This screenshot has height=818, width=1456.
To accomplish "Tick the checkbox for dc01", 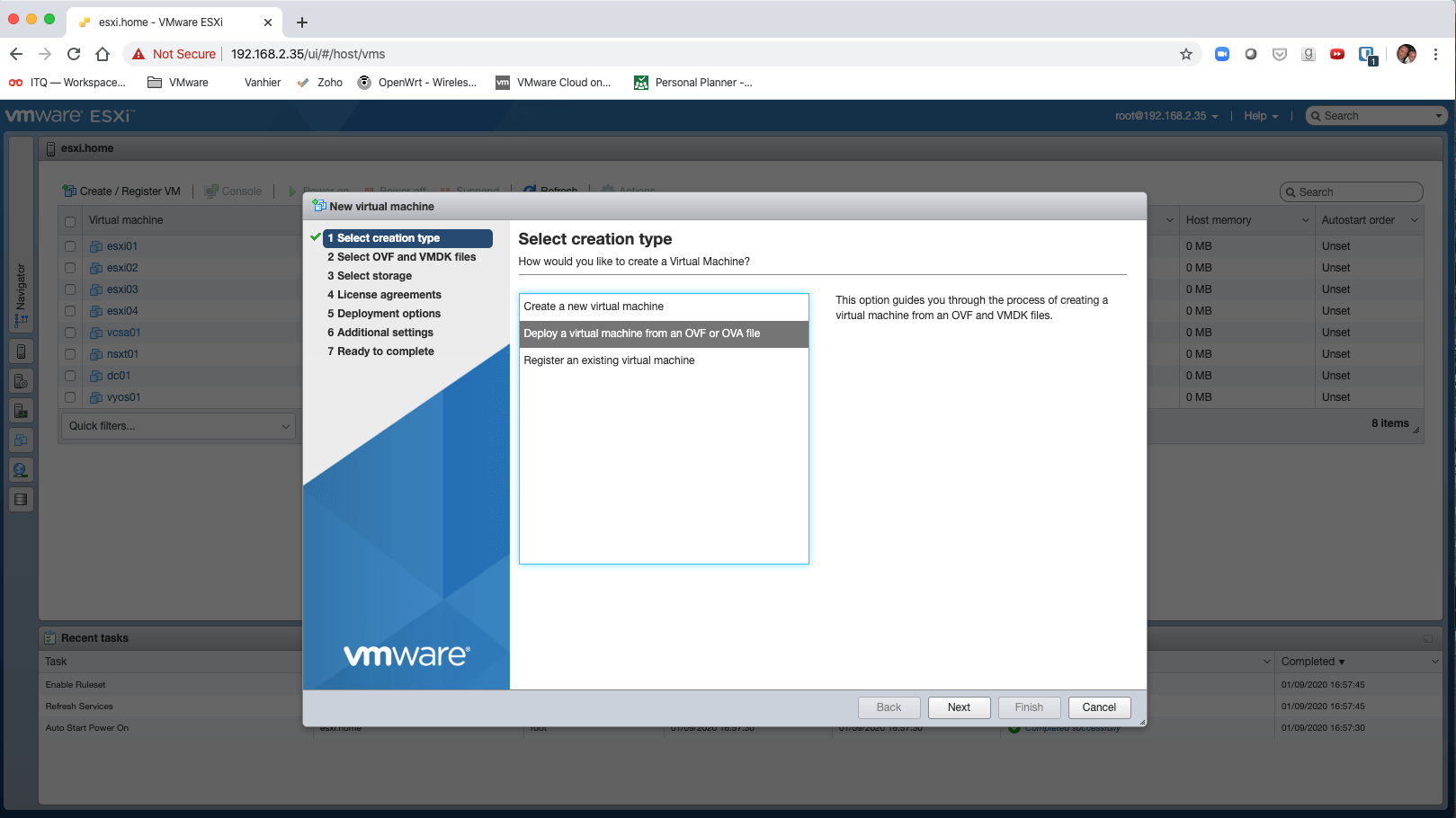I will click(70, 376).
